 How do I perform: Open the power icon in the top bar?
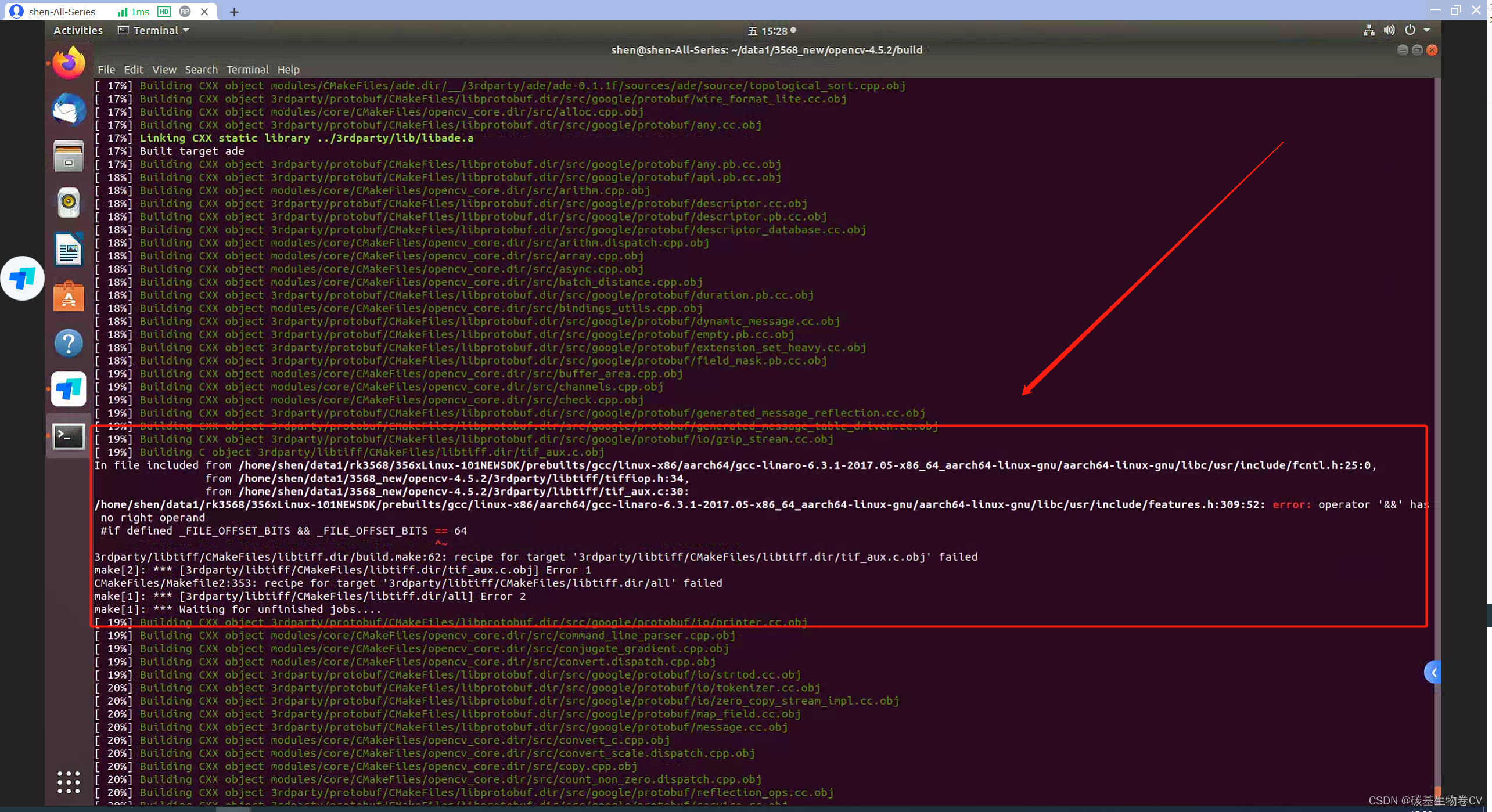[x=1410, y=30]
